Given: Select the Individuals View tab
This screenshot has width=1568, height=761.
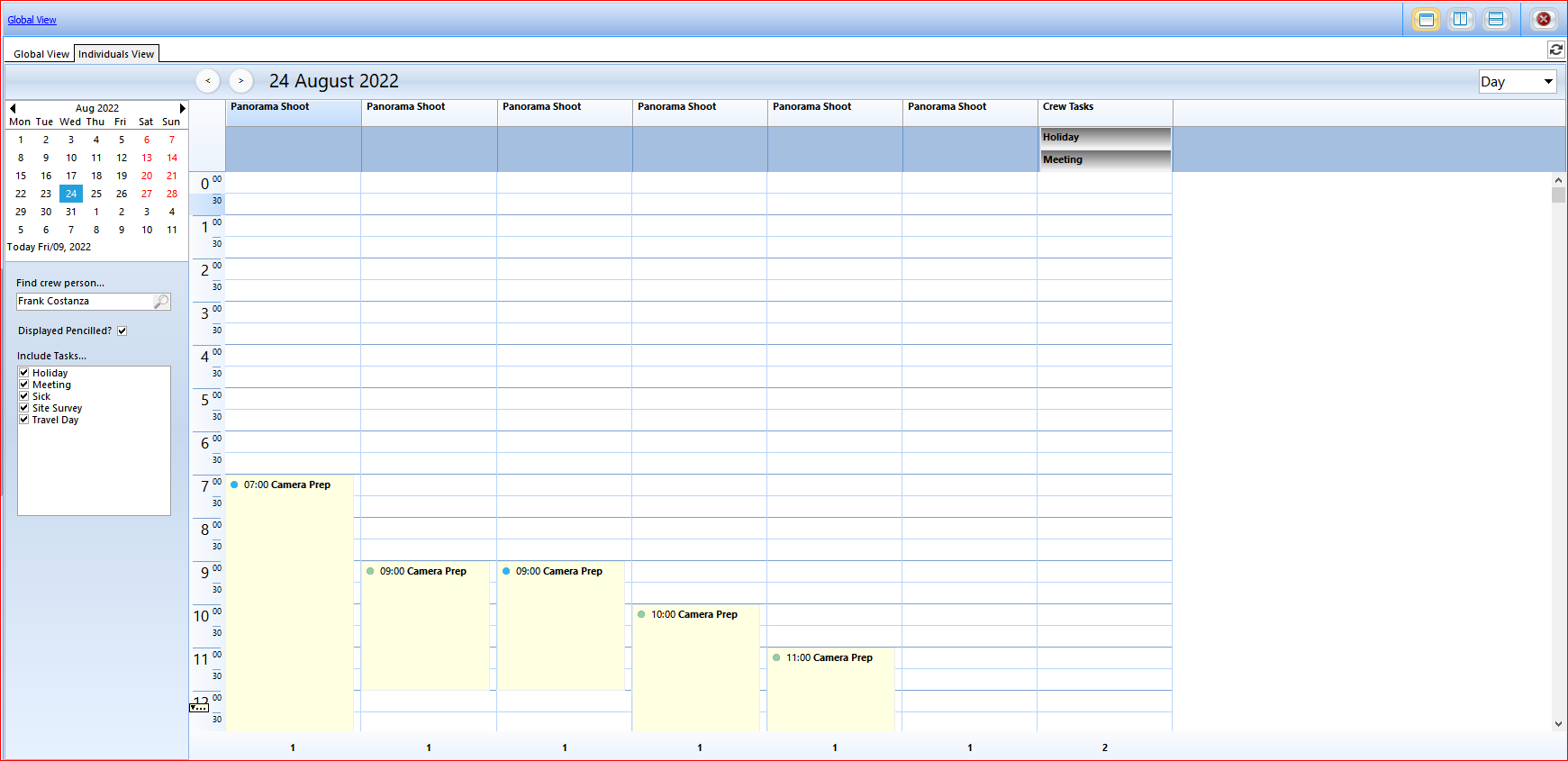Looking at the screenshot, I should pos(116,54).
